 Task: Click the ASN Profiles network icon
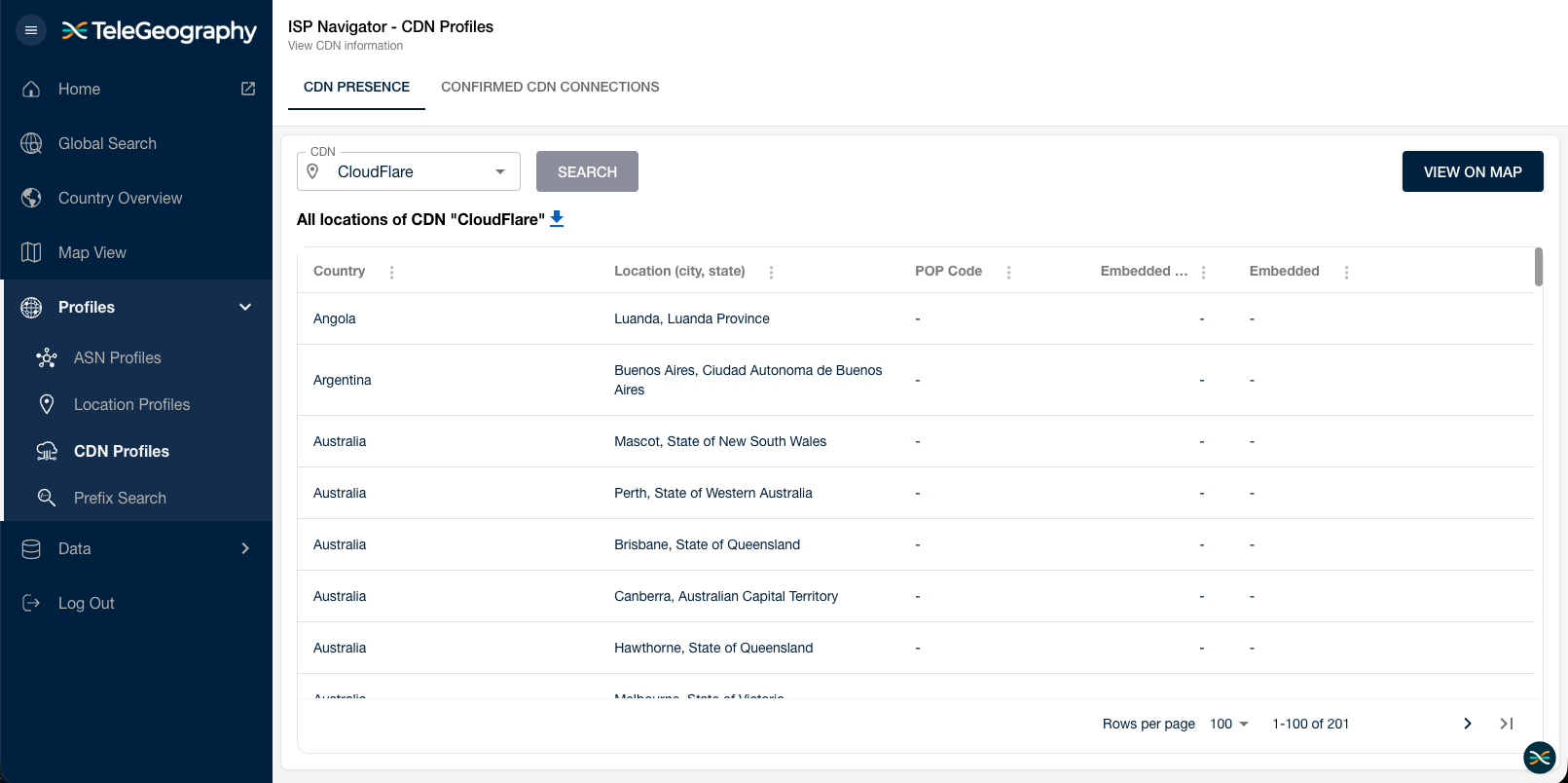point(47,357)
